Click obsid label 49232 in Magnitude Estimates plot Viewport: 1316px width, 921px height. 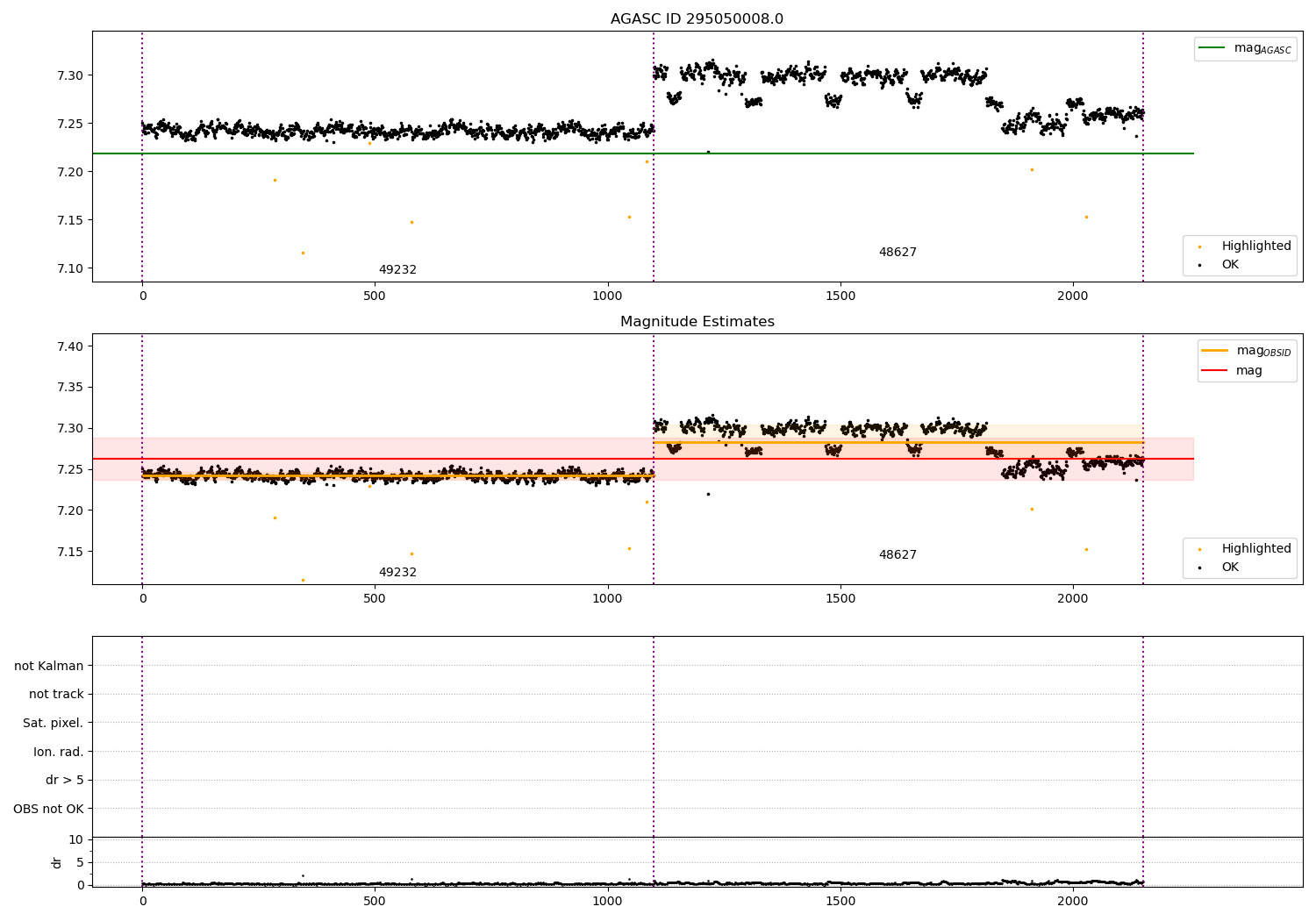pyautogui.click(x=397, y=573)
